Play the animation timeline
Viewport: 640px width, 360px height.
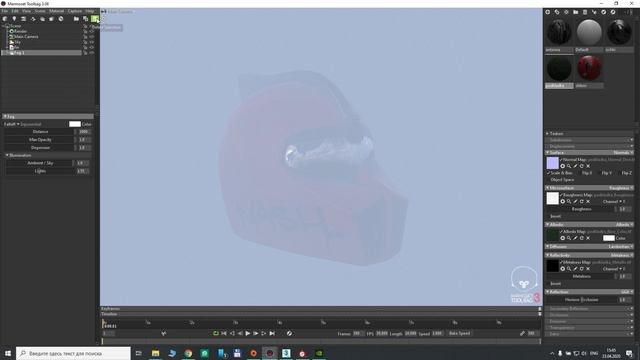[248, 333]
